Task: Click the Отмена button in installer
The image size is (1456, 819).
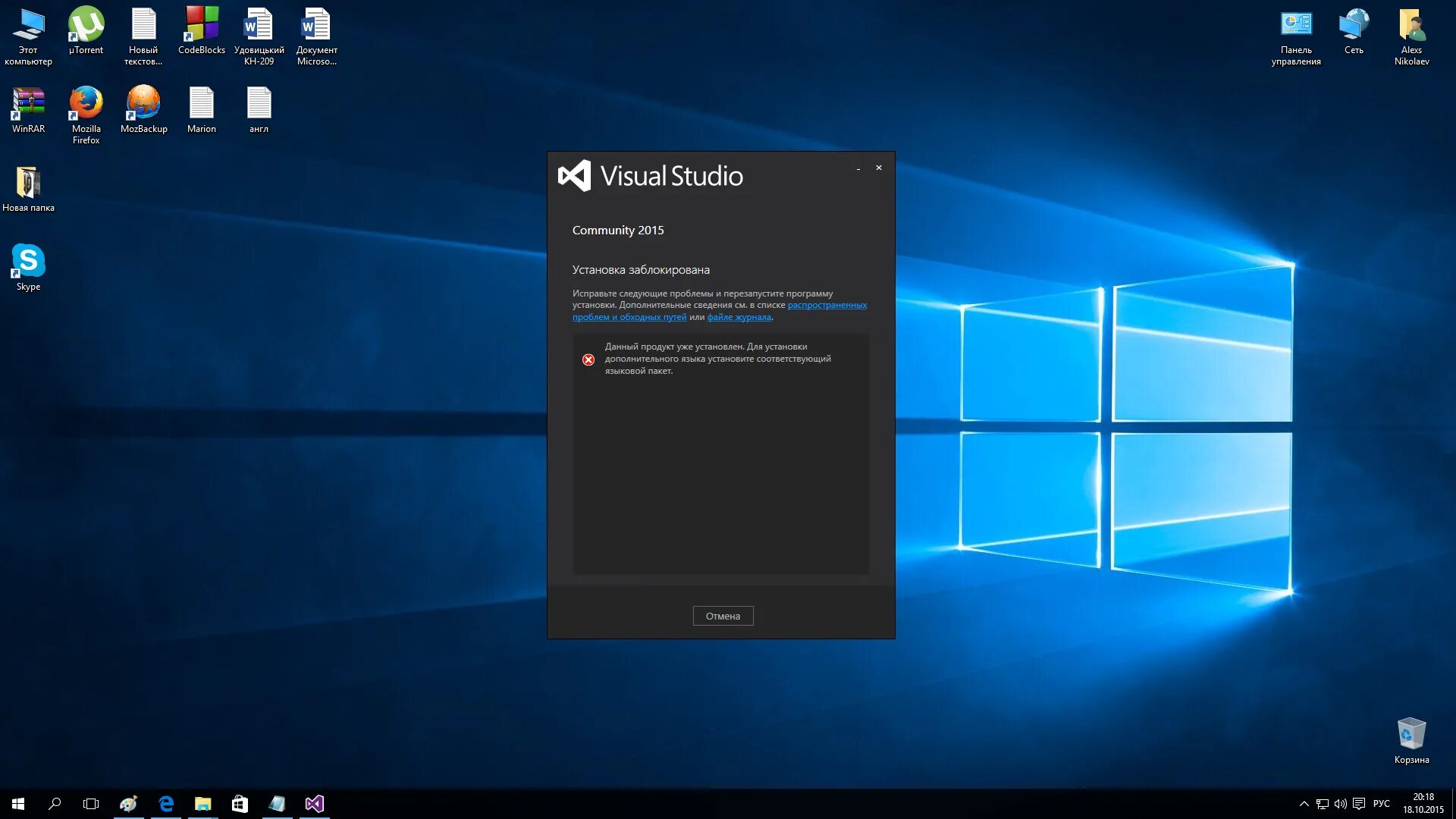Action: 723,616
